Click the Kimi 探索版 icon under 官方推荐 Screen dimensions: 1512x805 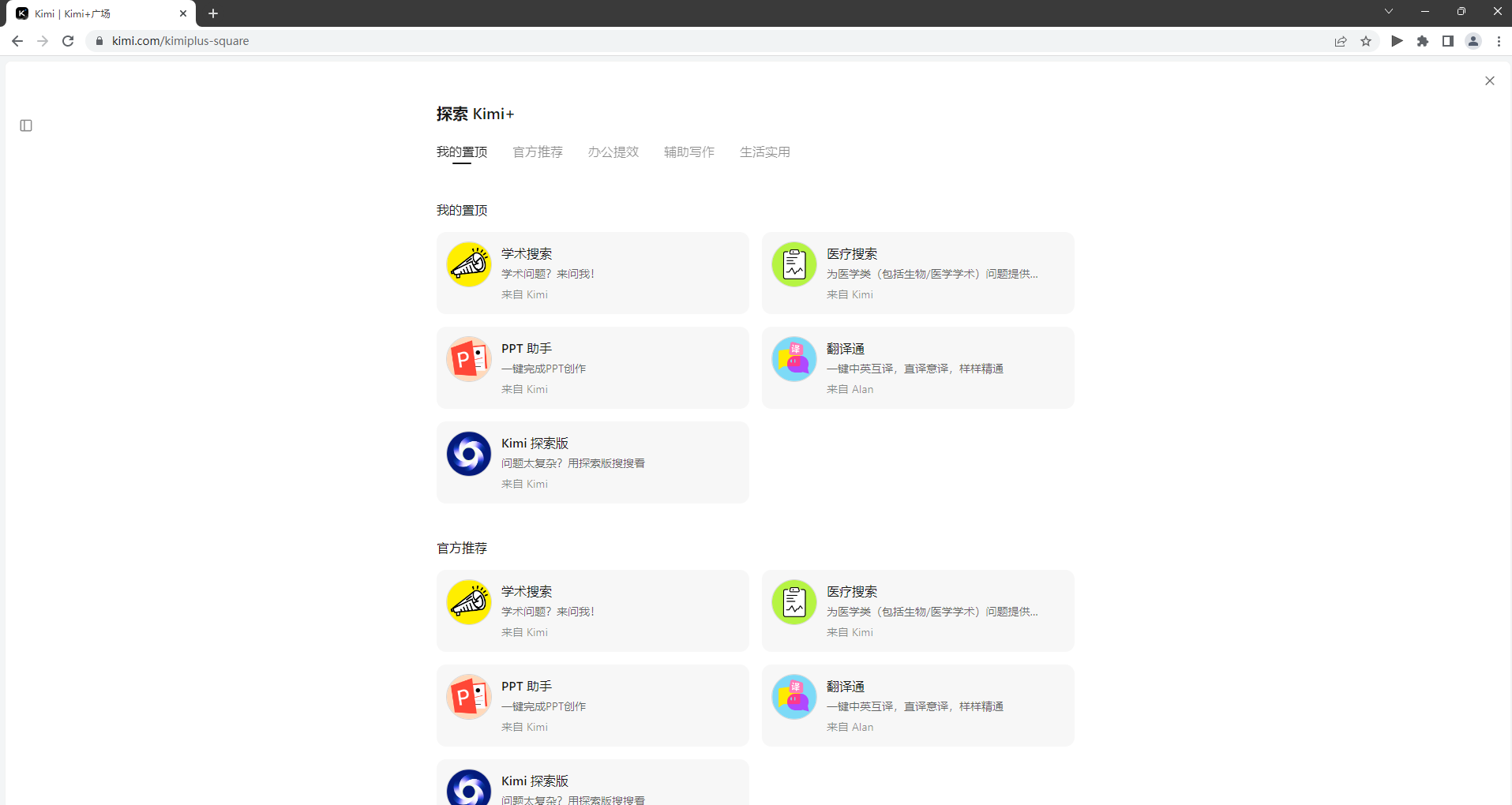(x=469, y=787)
